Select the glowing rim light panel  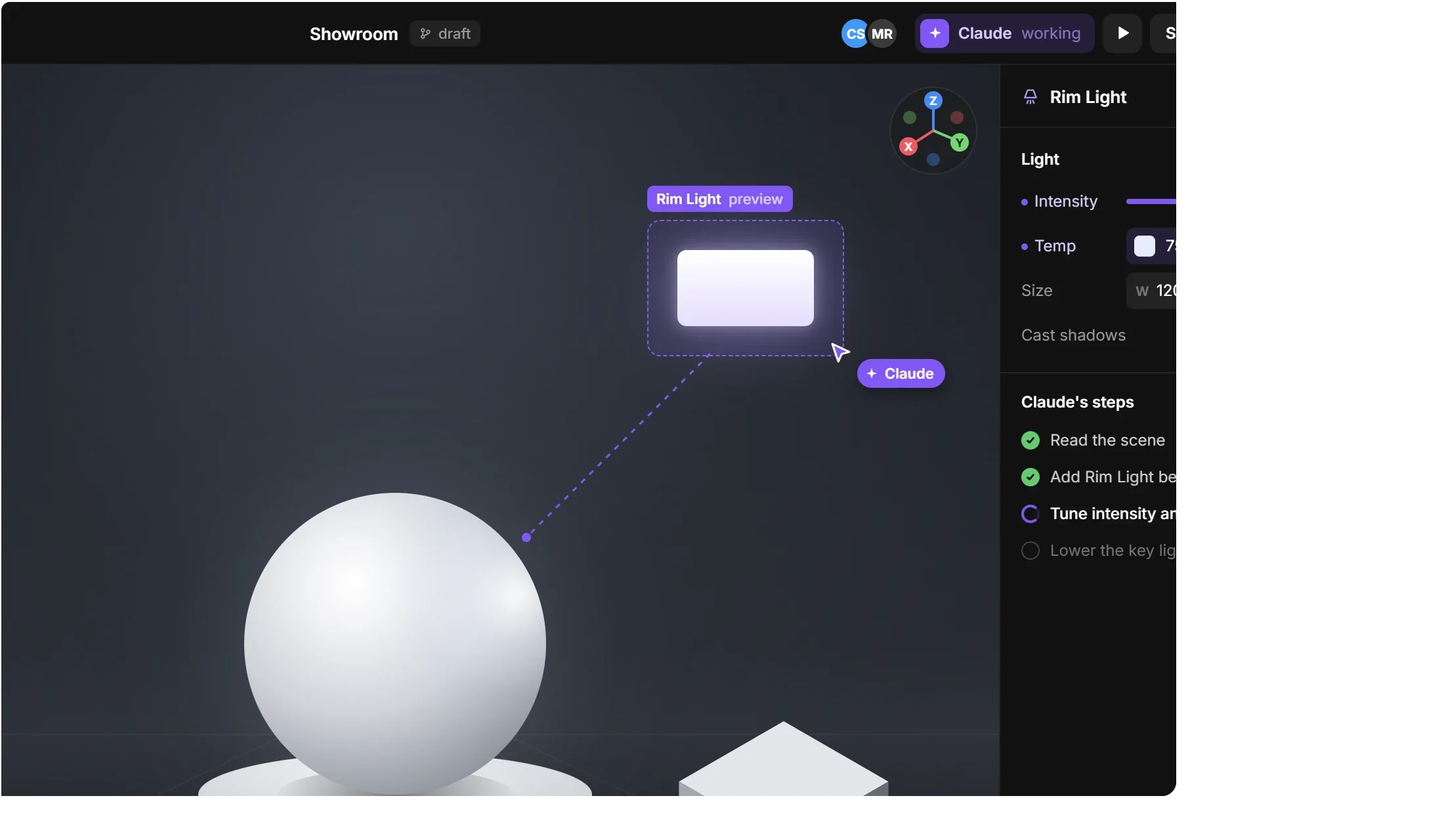[746, 288]
